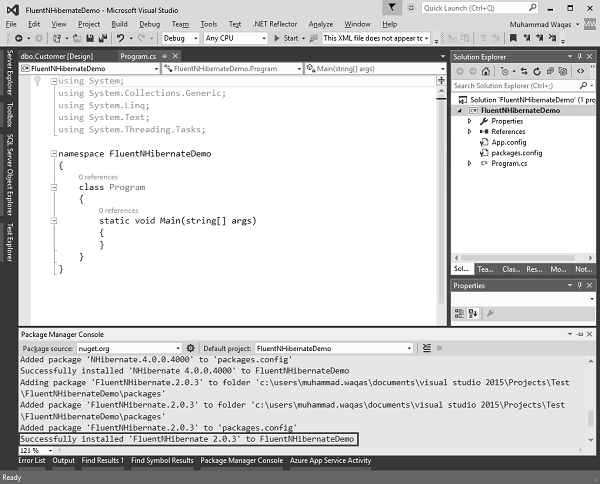Open the Debug configuration dropdown
The width and height of the screenshot is (600, 484).
tap(180, 38)
